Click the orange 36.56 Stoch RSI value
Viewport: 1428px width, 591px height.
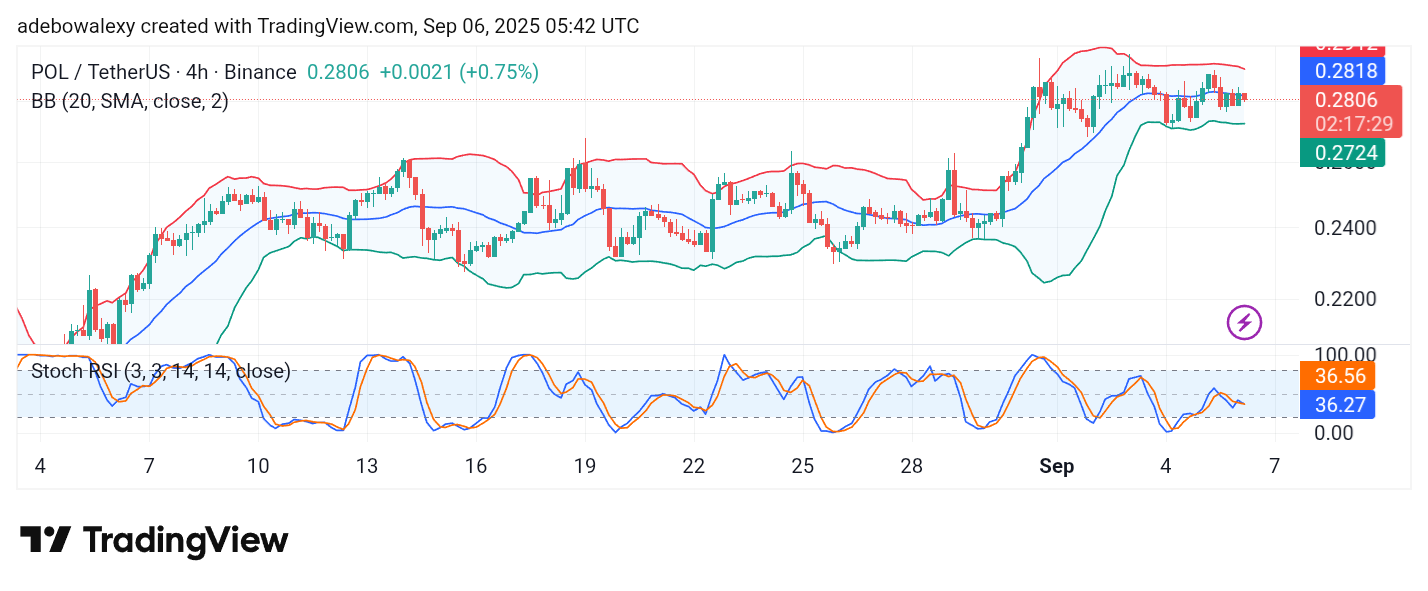(x=1337, y=376)
